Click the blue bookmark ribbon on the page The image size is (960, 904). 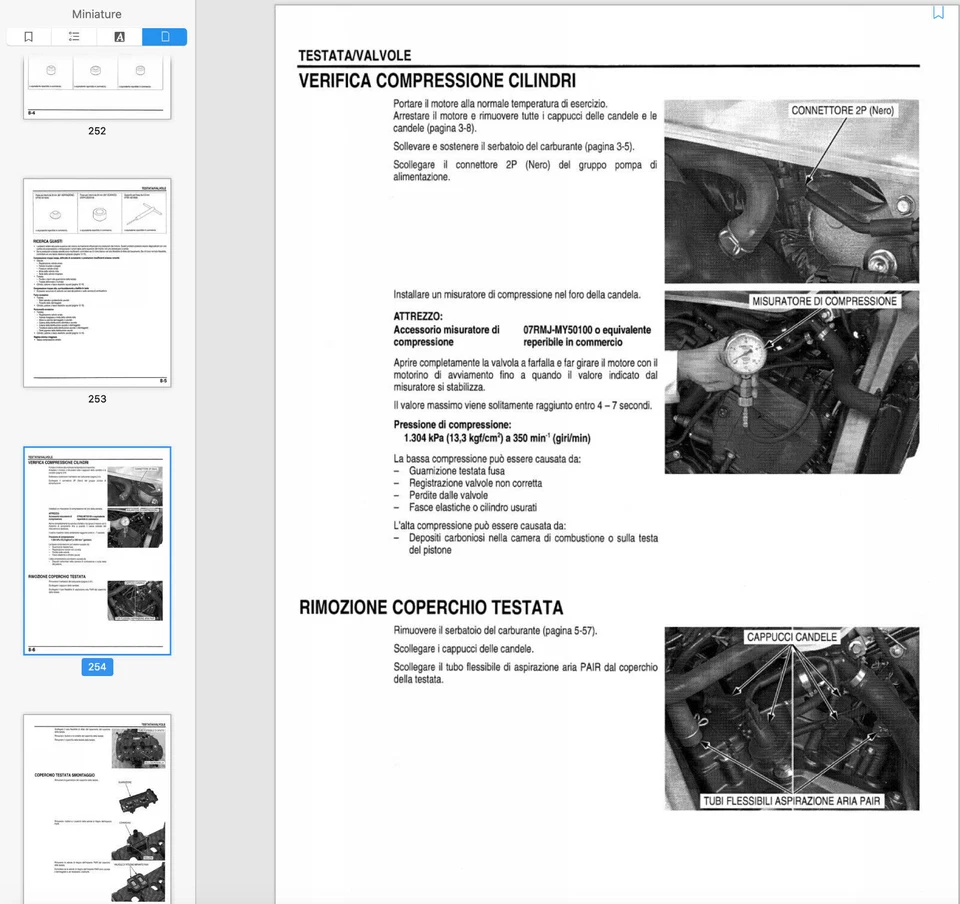938,10
